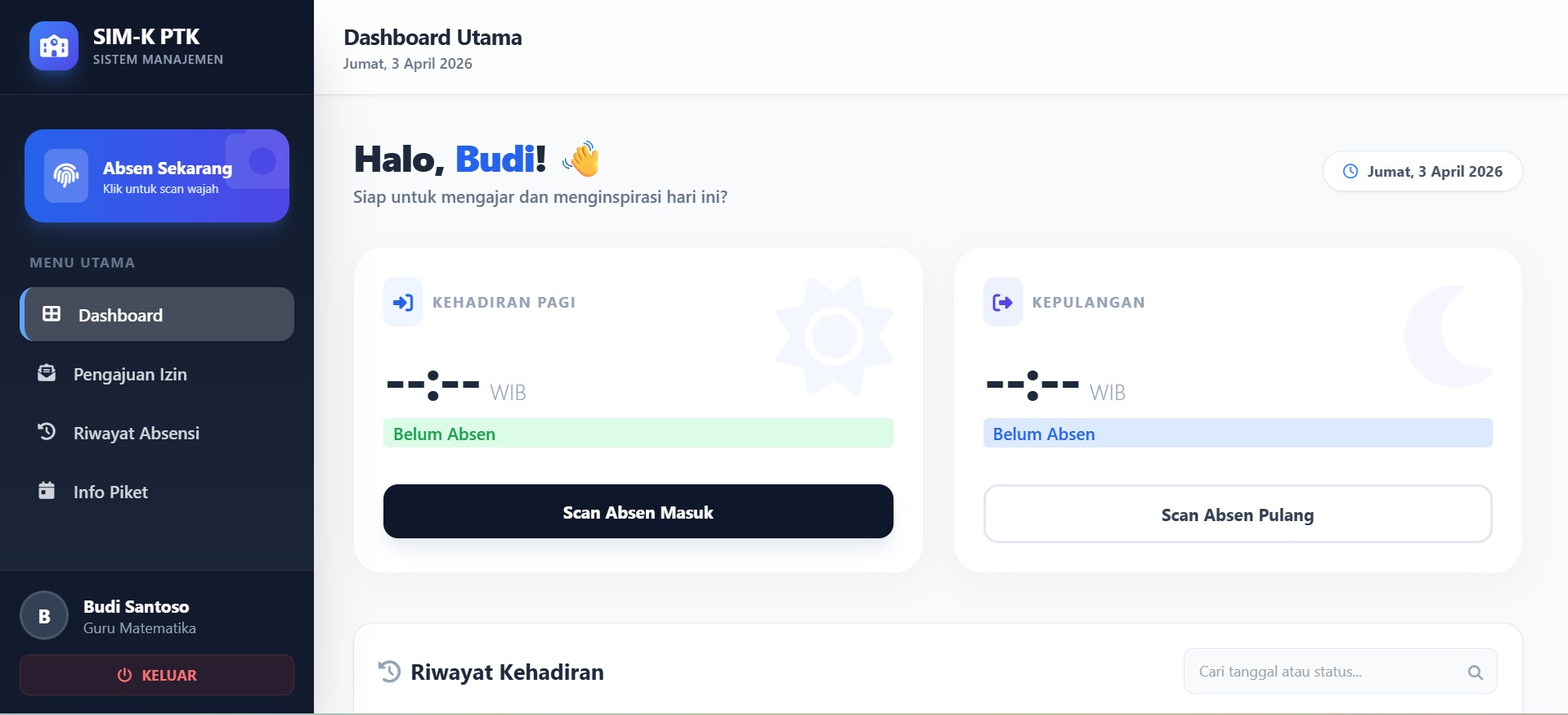Click the Info Piket calendar icon
1568x715 pixels.
click(47, 491)
